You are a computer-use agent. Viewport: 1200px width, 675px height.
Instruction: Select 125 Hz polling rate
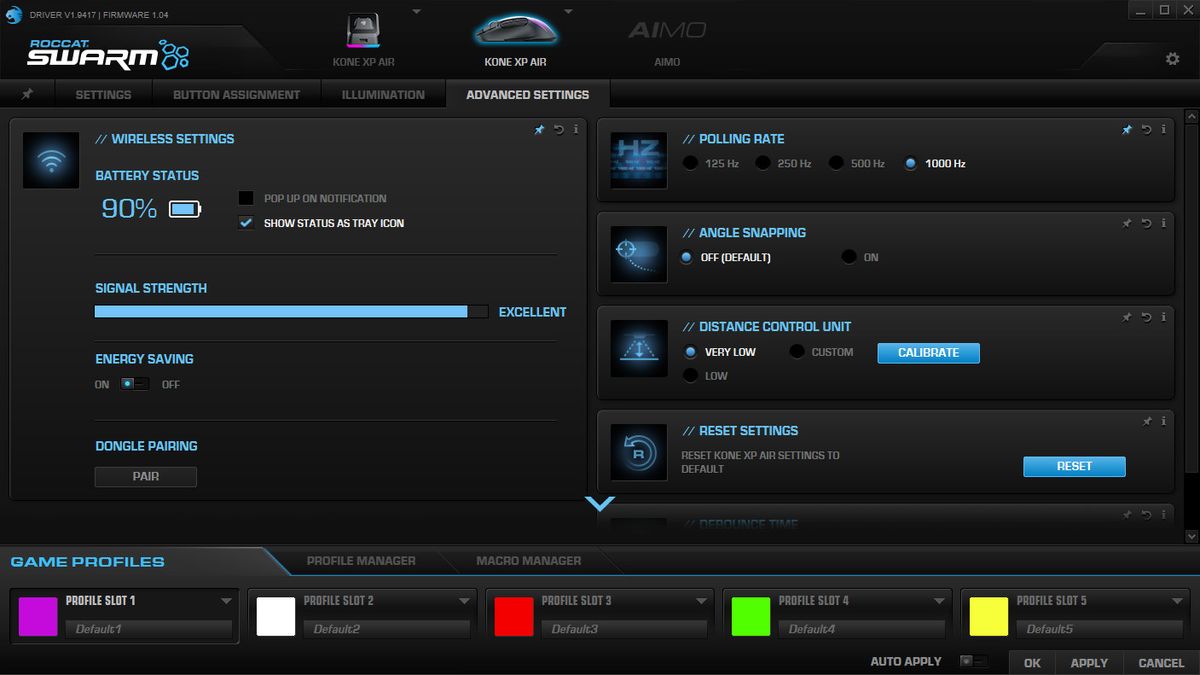(x=690, y=163)
